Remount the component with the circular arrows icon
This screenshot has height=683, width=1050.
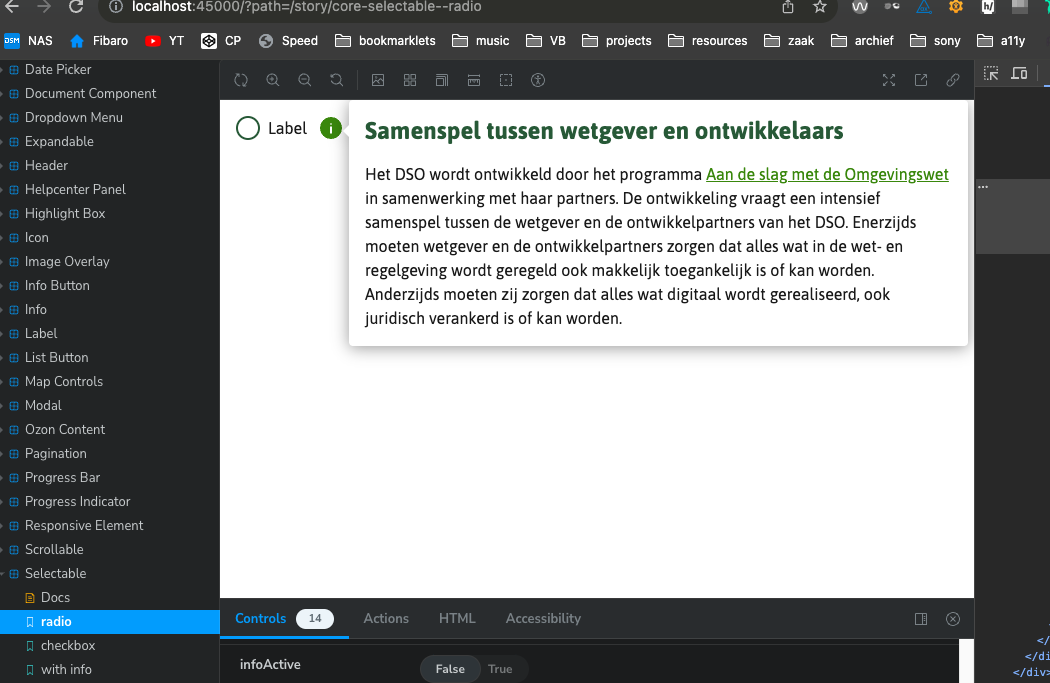point(241,80)
